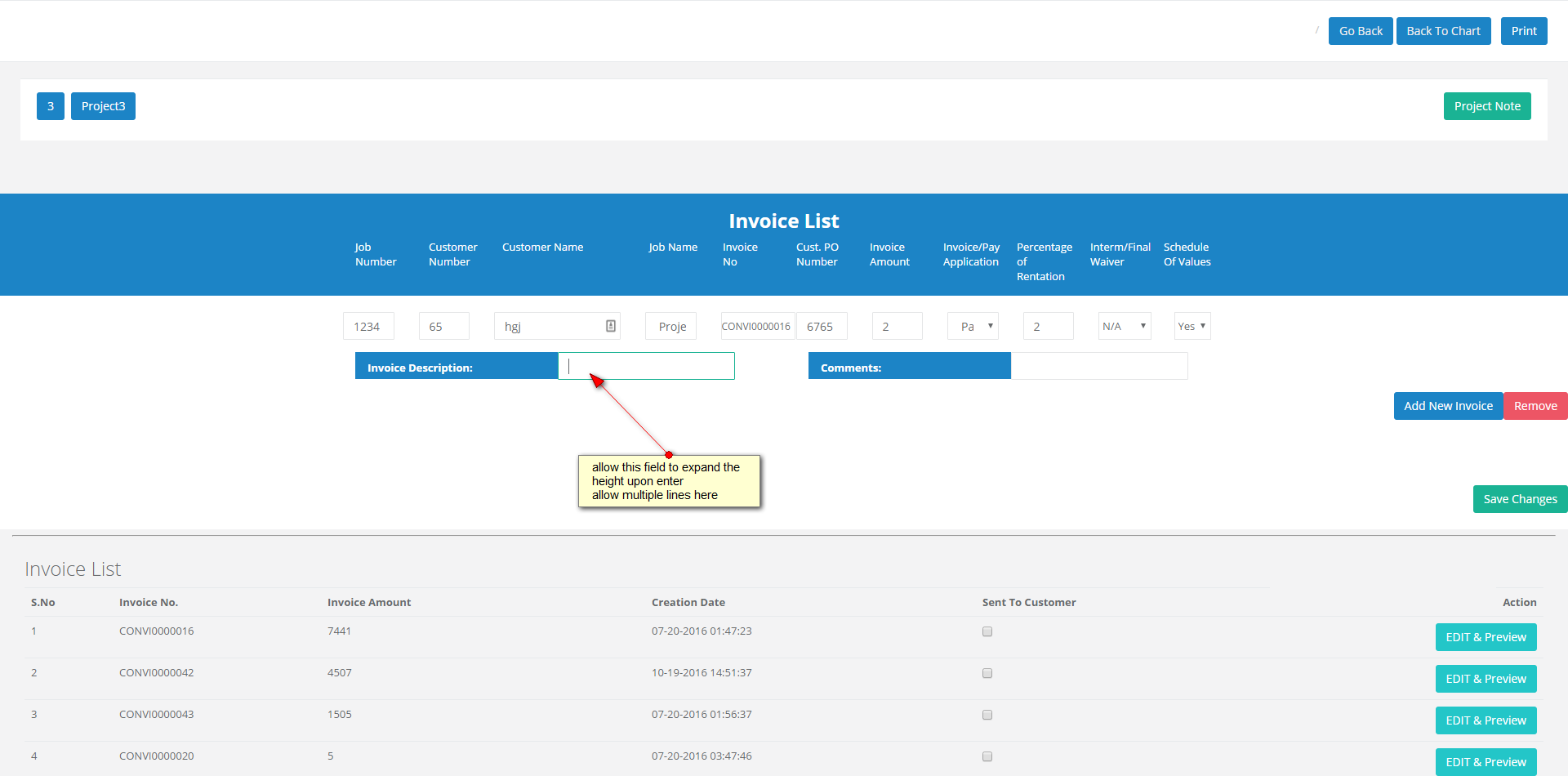Click the Invoice No field CONVI0000016
Viewport: 1568px width, 776px height.
pos(758,326)
